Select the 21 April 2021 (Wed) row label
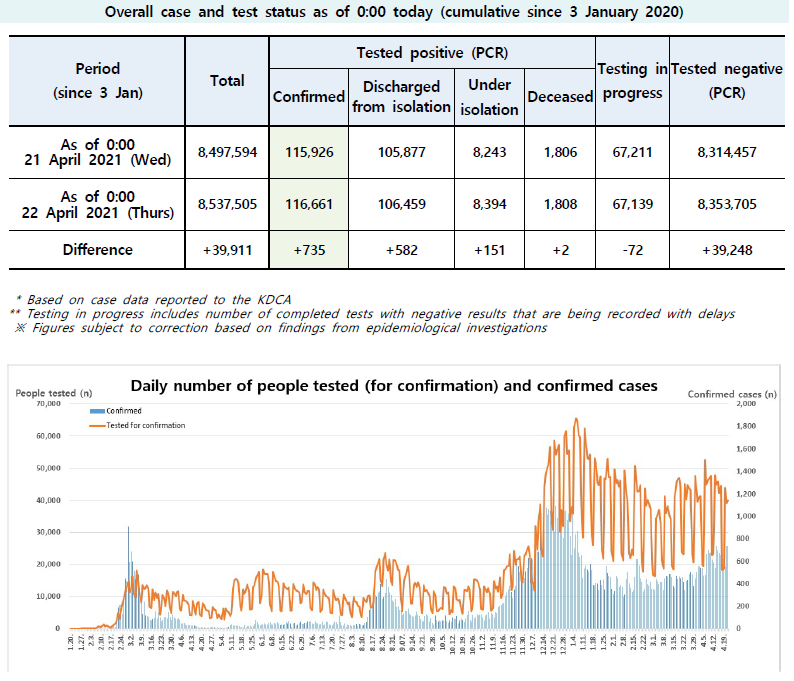This screenshot has width=794, height=681. 98,153
